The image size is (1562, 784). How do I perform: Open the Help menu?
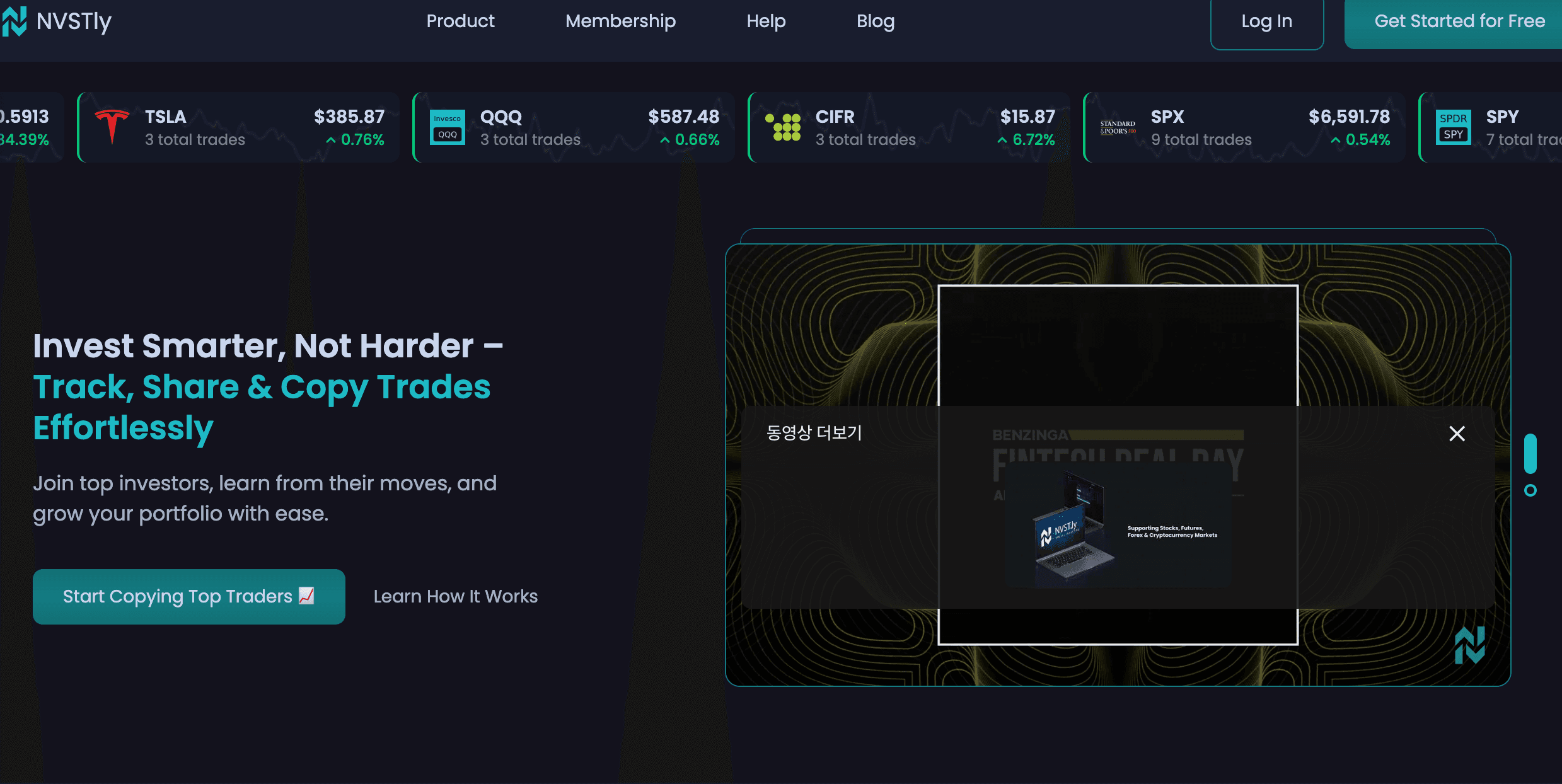click(766, 21)
